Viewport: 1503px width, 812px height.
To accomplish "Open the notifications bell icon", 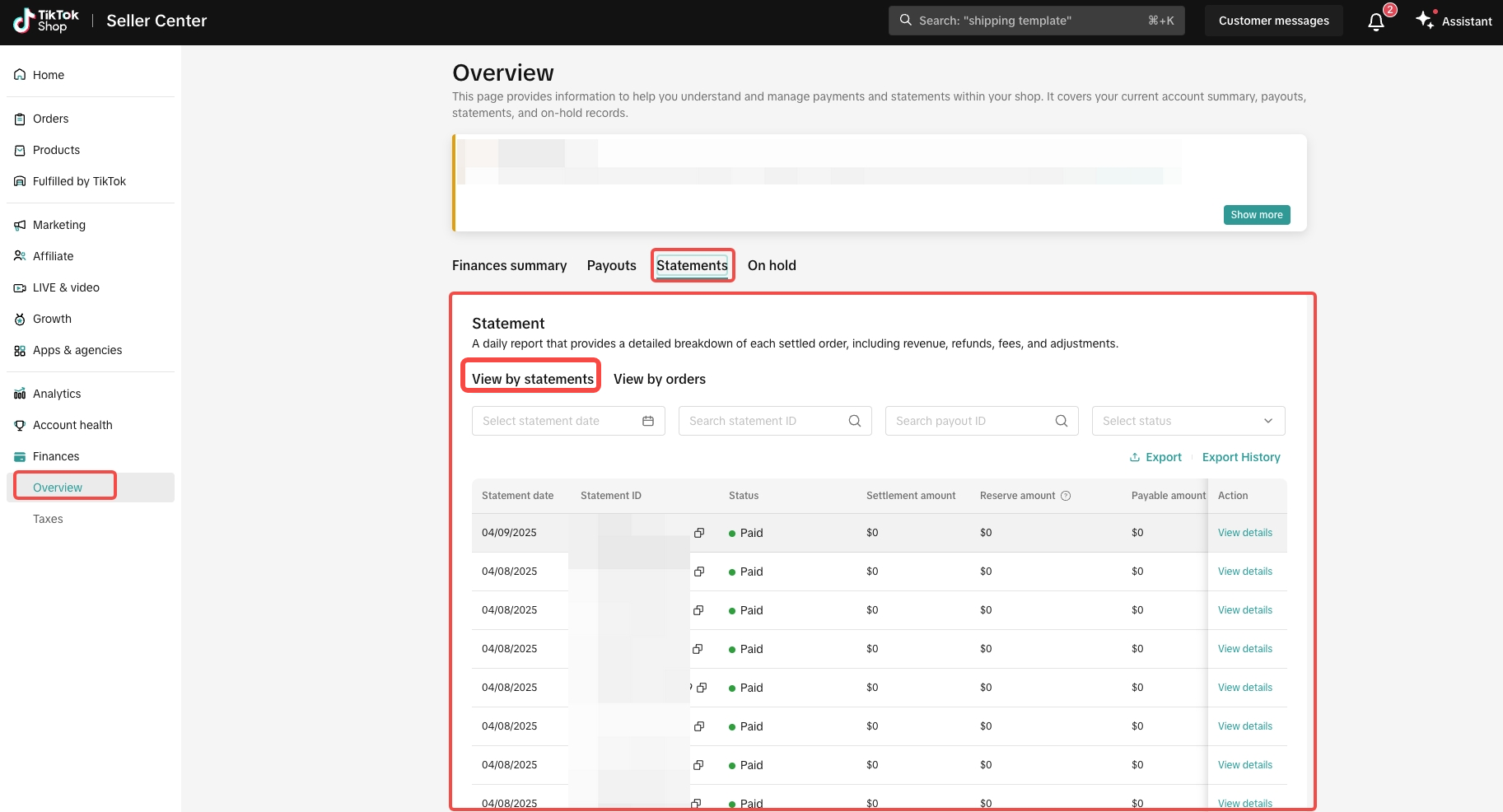I will 1376,21.
